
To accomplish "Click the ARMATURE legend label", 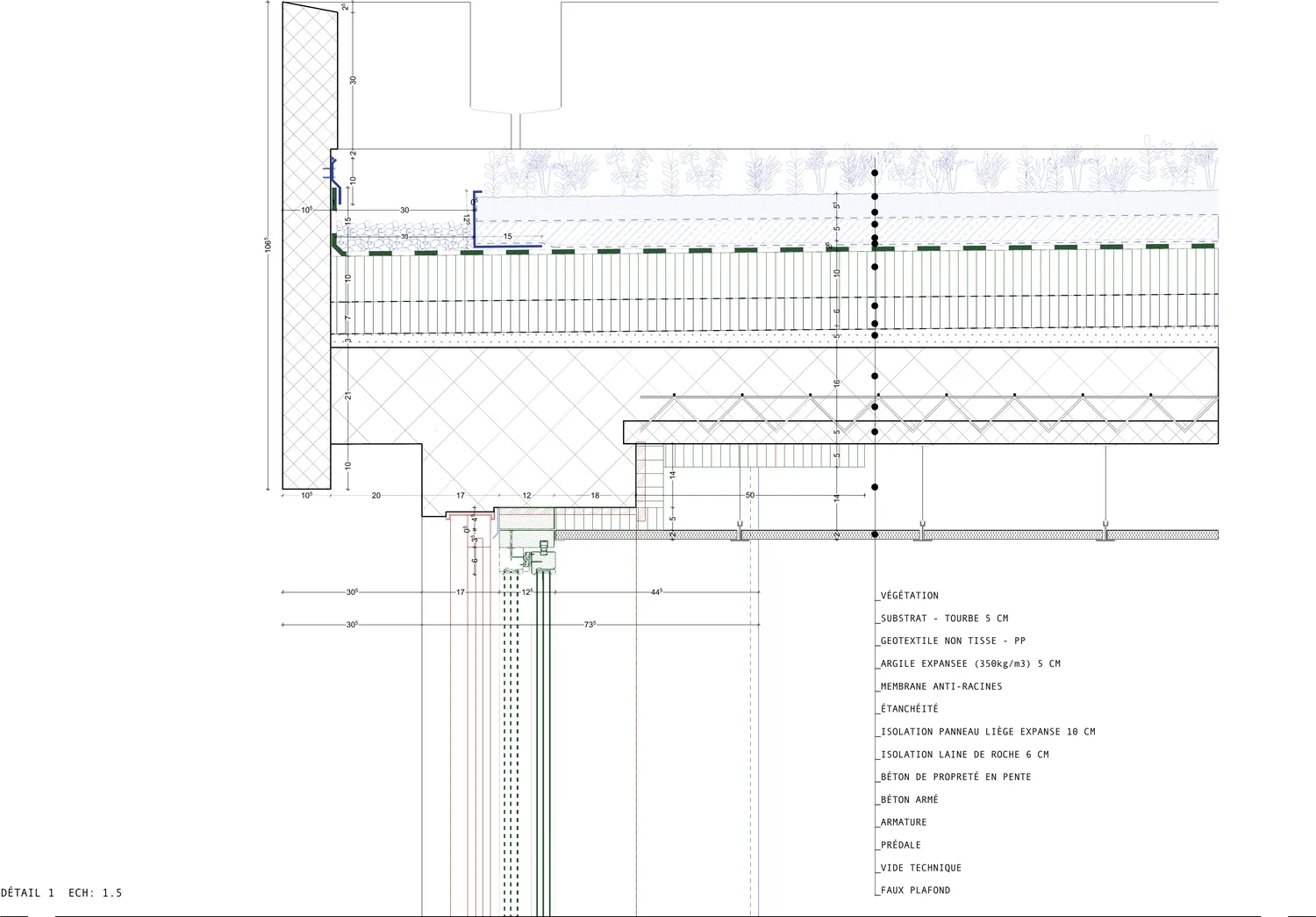I will [904, 823].
